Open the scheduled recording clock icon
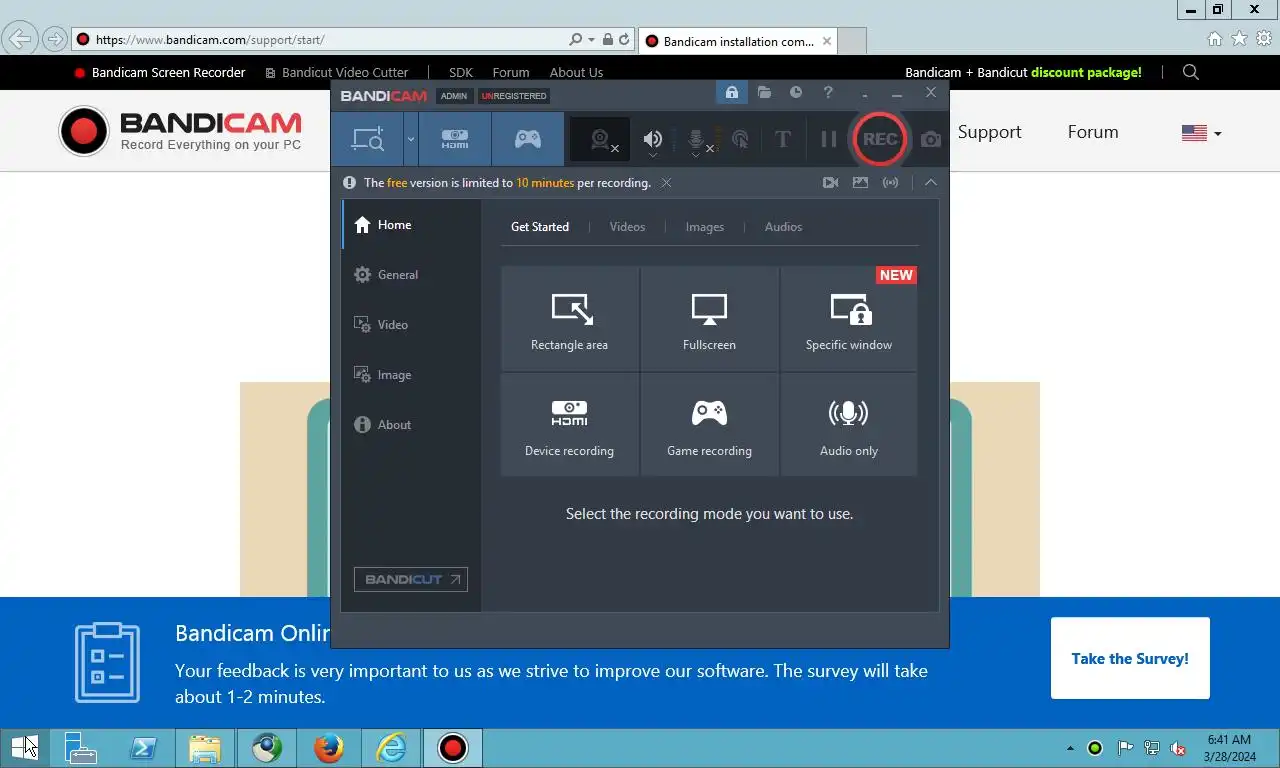The width and height of the screenshot is (1280, 768). tap(796, 92)
